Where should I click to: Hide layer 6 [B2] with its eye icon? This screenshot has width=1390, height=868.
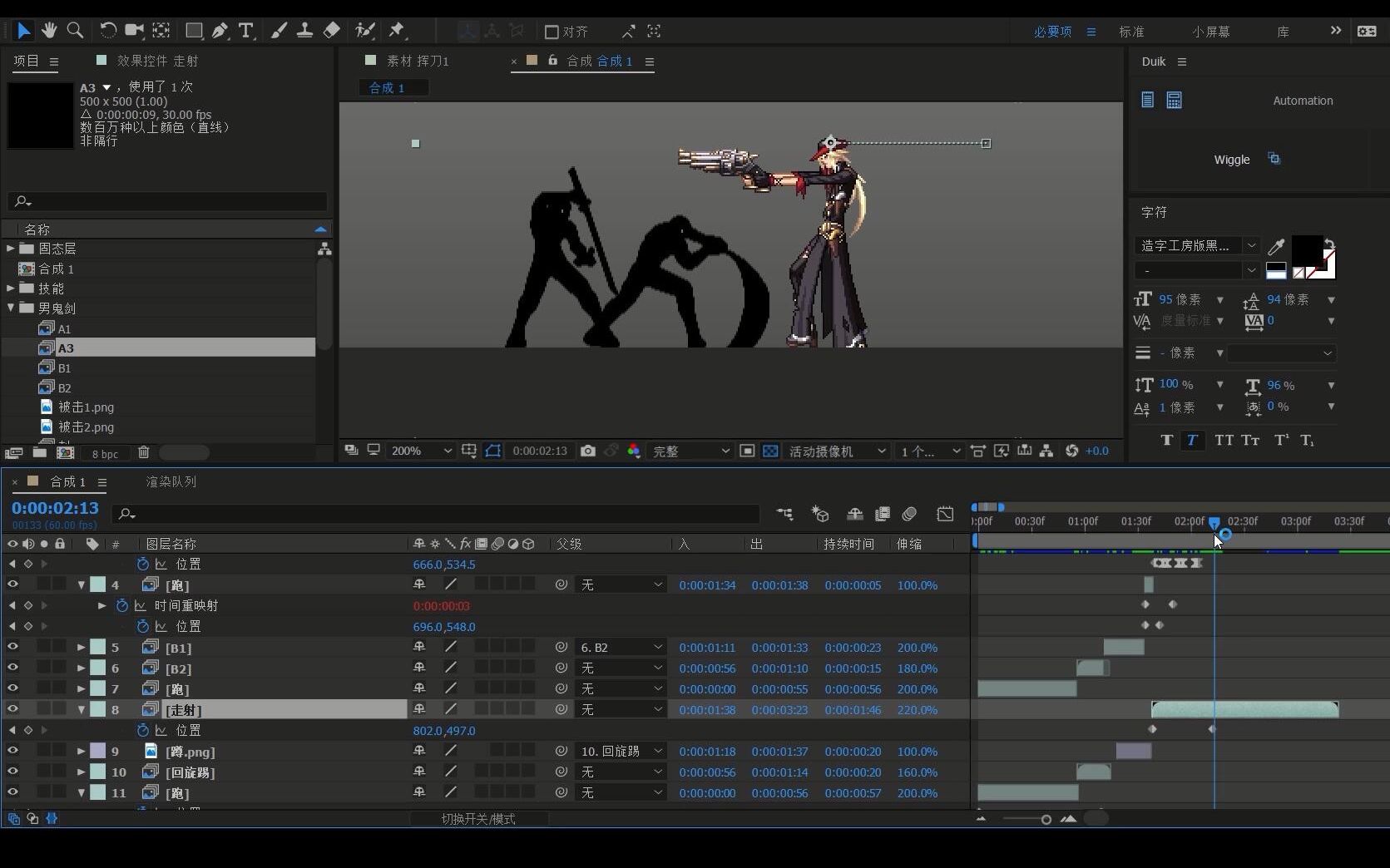(x=12, y=668)
